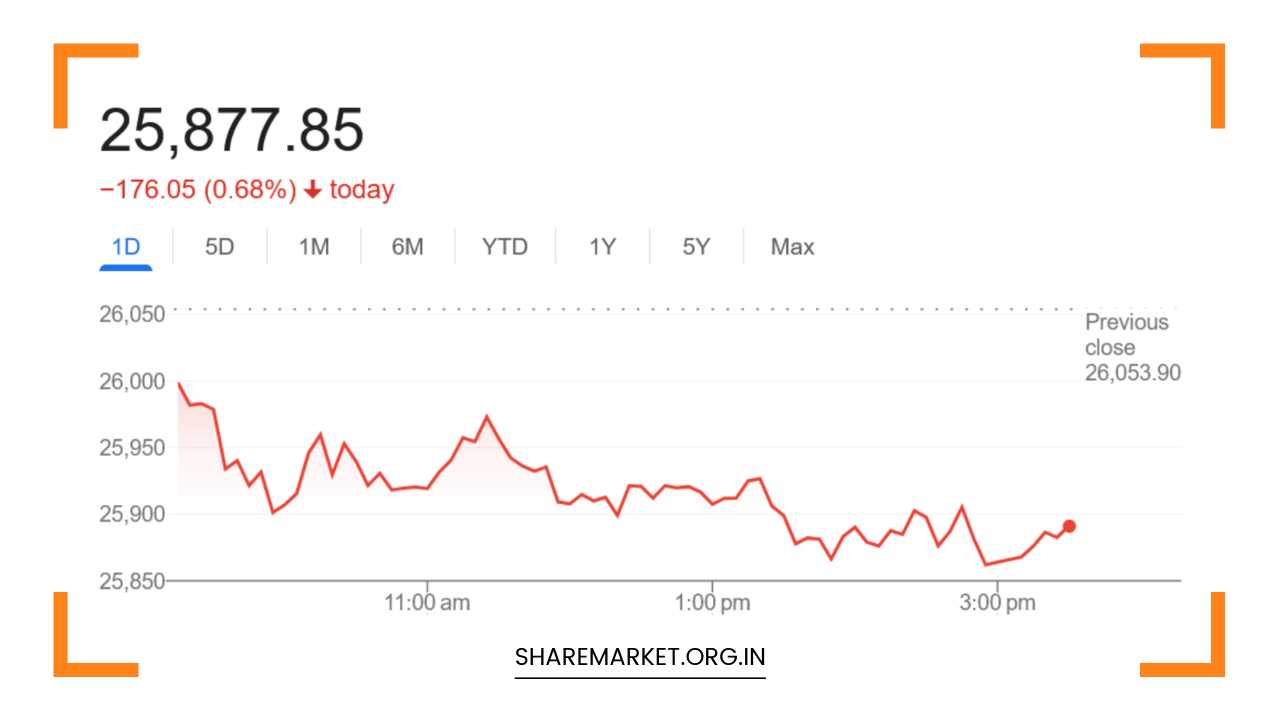The image size is (1280, 720).
Task: Click the 1:00 pm time axis label
Action: click(712, 603)
